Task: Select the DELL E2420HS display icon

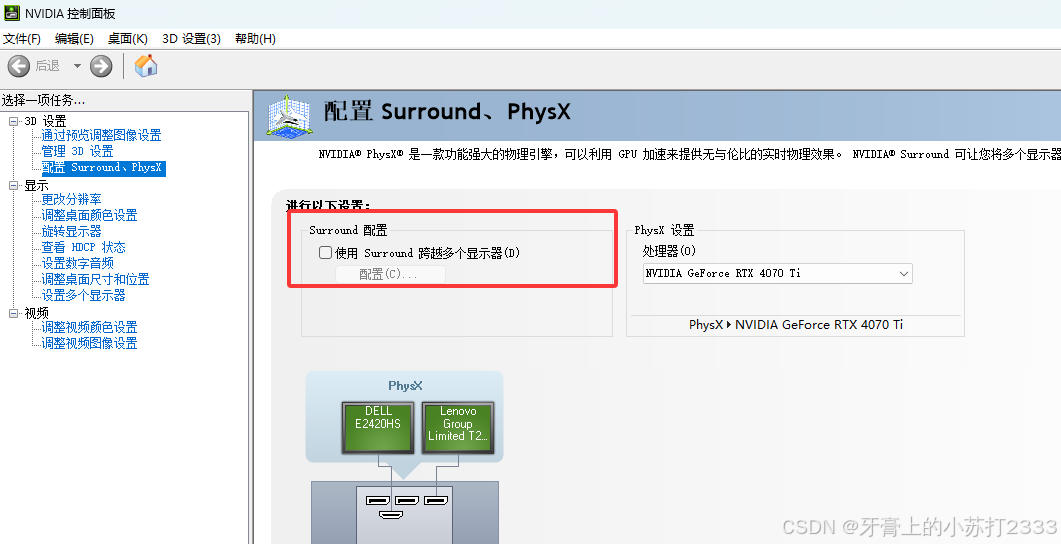Action: [x=378, y=428]
